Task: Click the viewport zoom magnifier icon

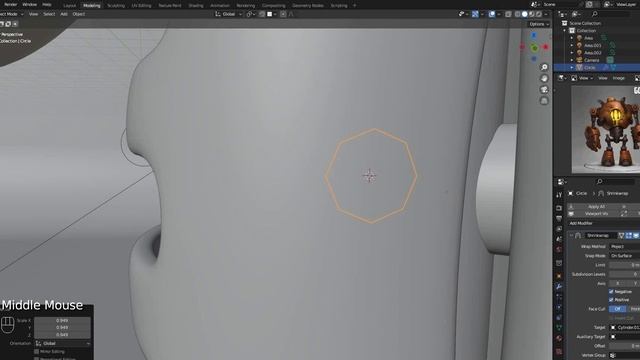Action: point(544,67)
